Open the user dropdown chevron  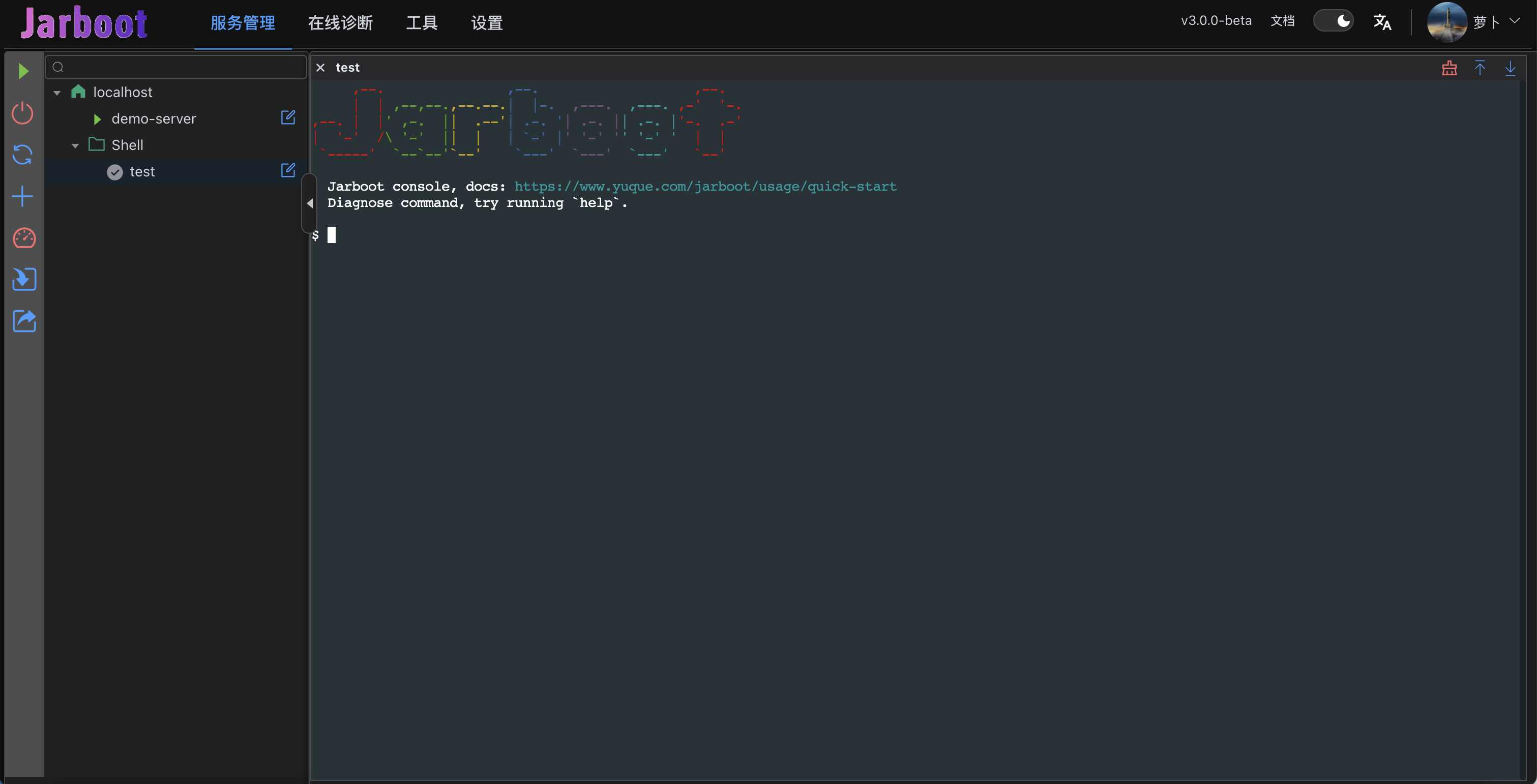1514,21
